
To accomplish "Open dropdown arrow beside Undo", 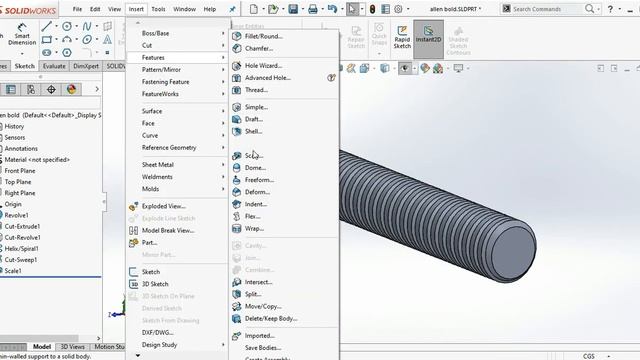I will 341,9.
